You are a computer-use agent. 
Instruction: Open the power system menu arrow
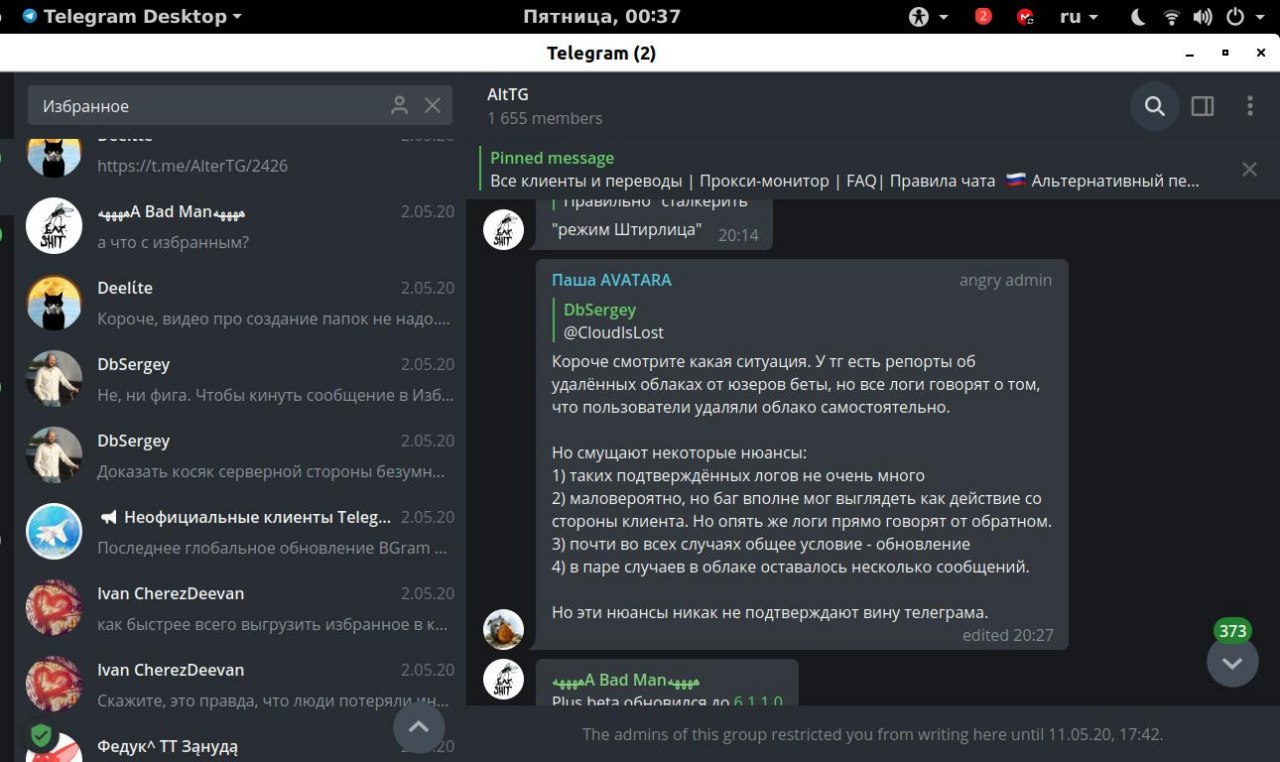click(x=1260, y=17)
